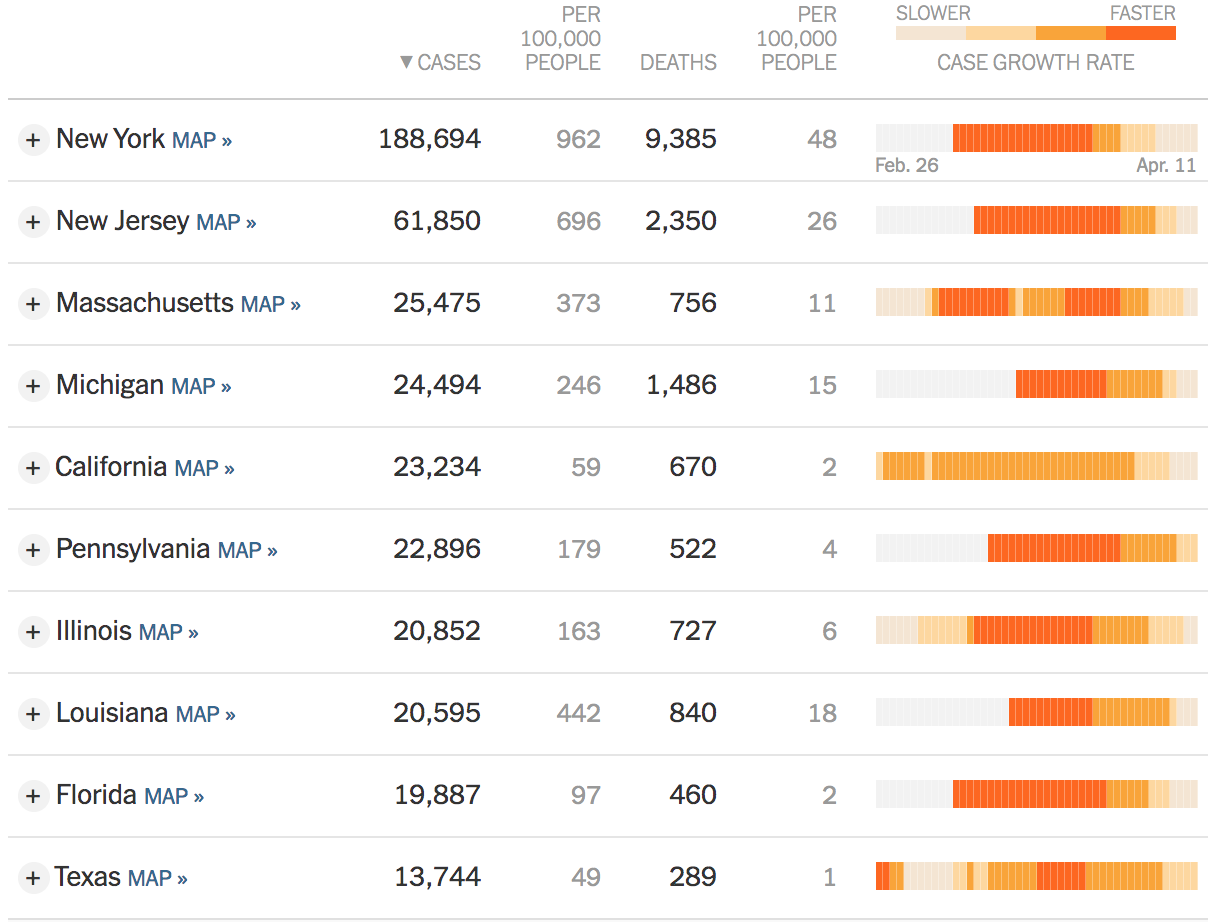Click the Case Growth Rate column header
Viewport: 1212px width, 922px height.
click(x=1035, y=63)
